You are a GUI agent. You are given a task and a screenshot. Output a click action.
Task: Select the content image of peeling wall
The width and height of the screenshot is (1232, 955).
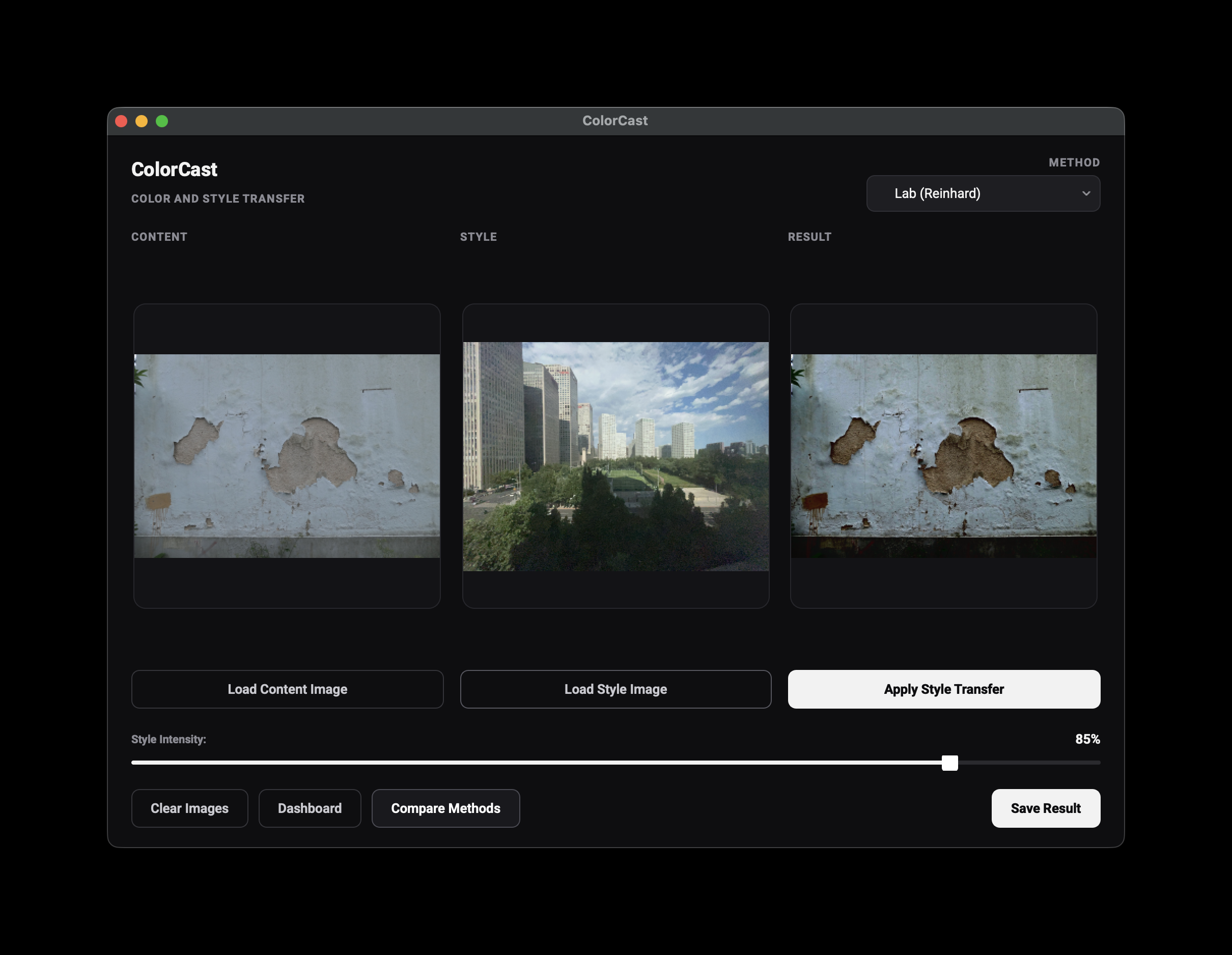point(287,456)
